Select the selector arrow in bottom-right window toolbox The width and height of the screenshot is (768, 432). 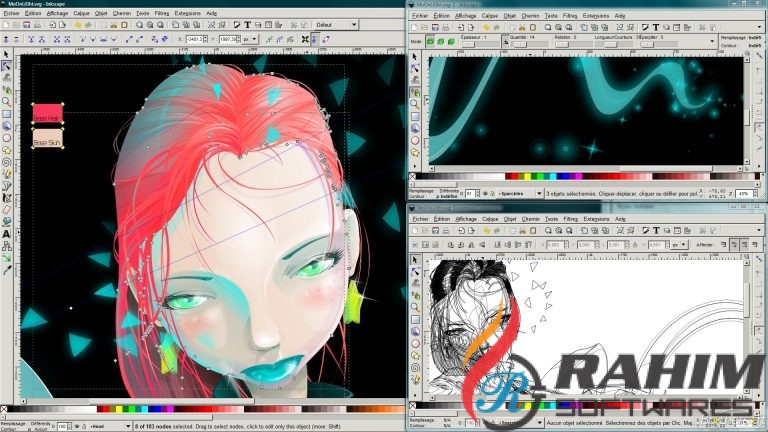pos(415,260)
